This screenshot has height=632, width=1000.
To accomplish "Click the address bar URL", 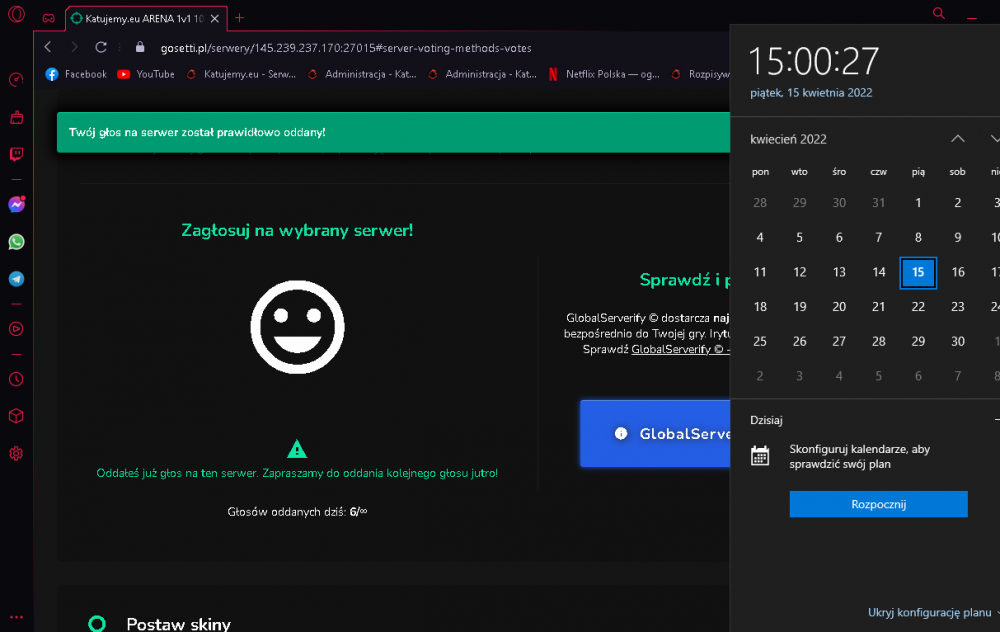I will [346, 48].
